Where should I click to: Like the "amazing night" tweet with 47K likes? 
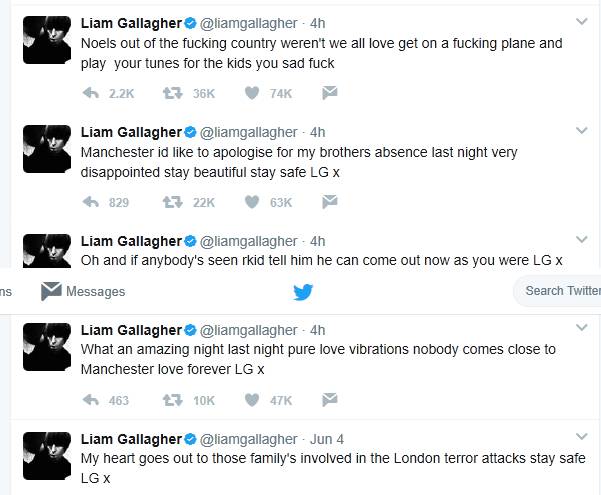pyautogui.click(x=252, y=400)
